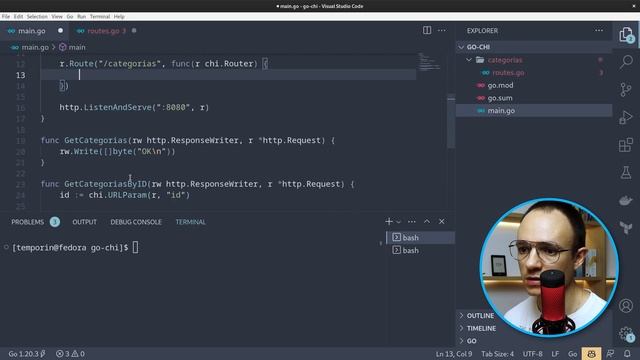Expand the GO section in Explorer

[468, 341]
